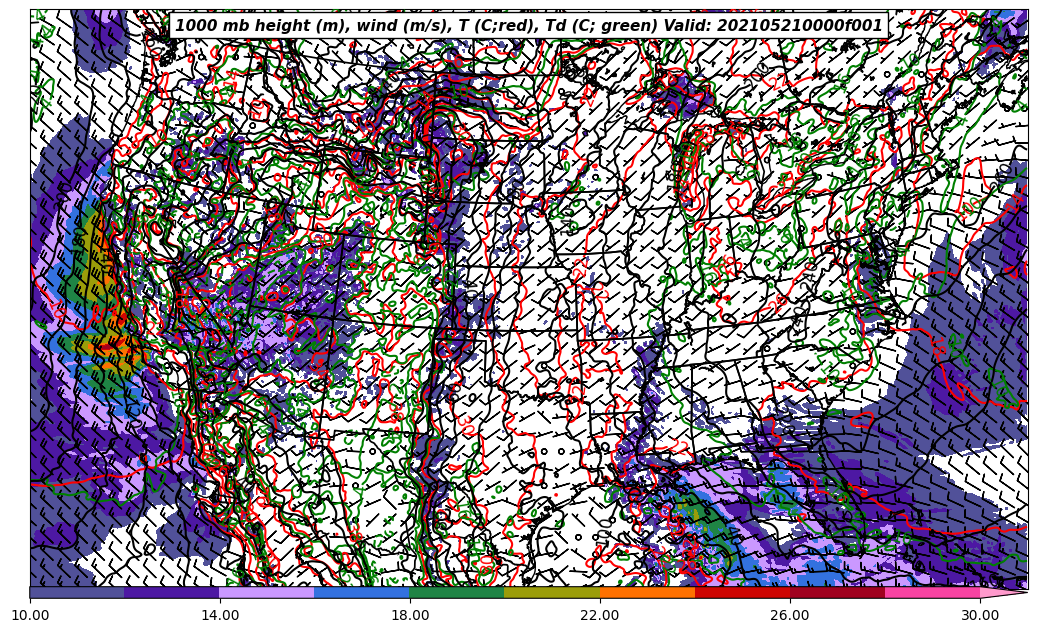1037x632 pixels.
Task: Click the bright red colorbar segment before 26.00
Action: pos(742,592)
